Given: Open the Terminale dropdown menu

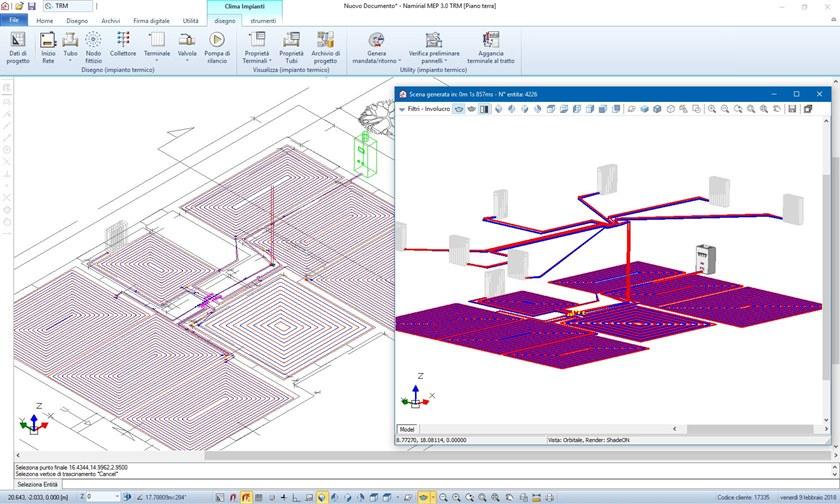Looking at the screenshot, I should click(156, 60).
